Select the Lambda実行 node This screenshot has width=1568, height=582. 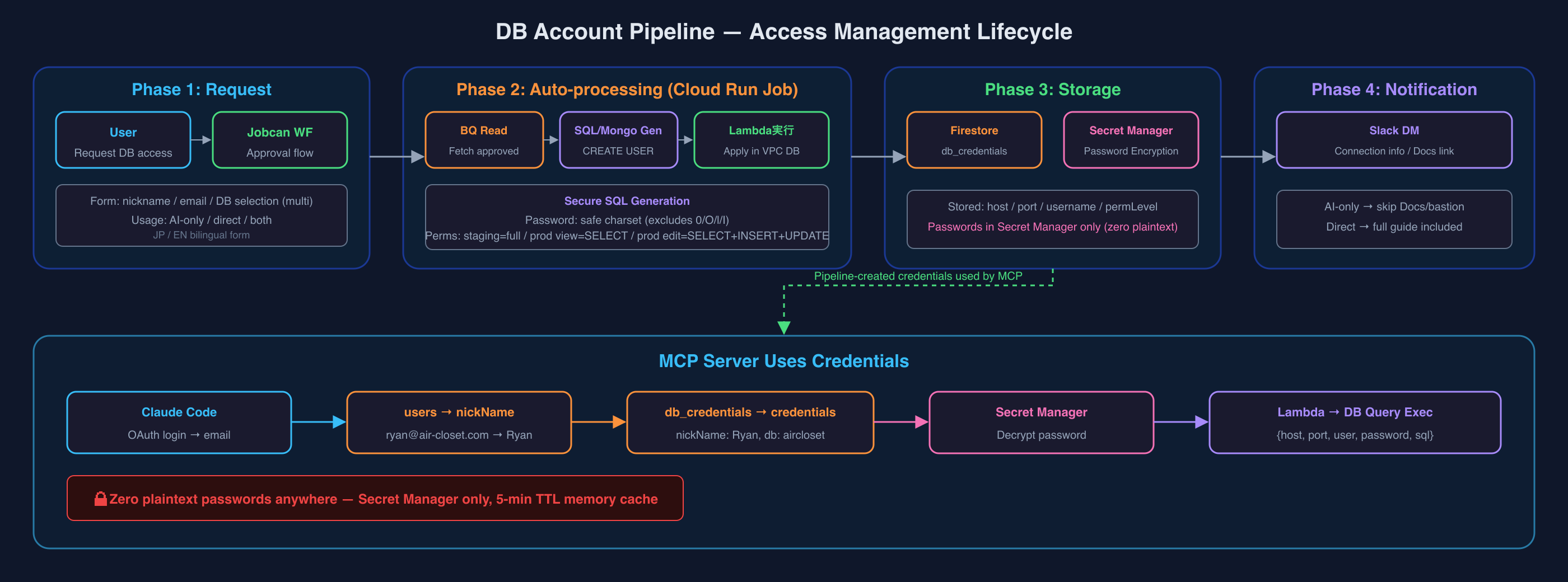pos(762,140)
